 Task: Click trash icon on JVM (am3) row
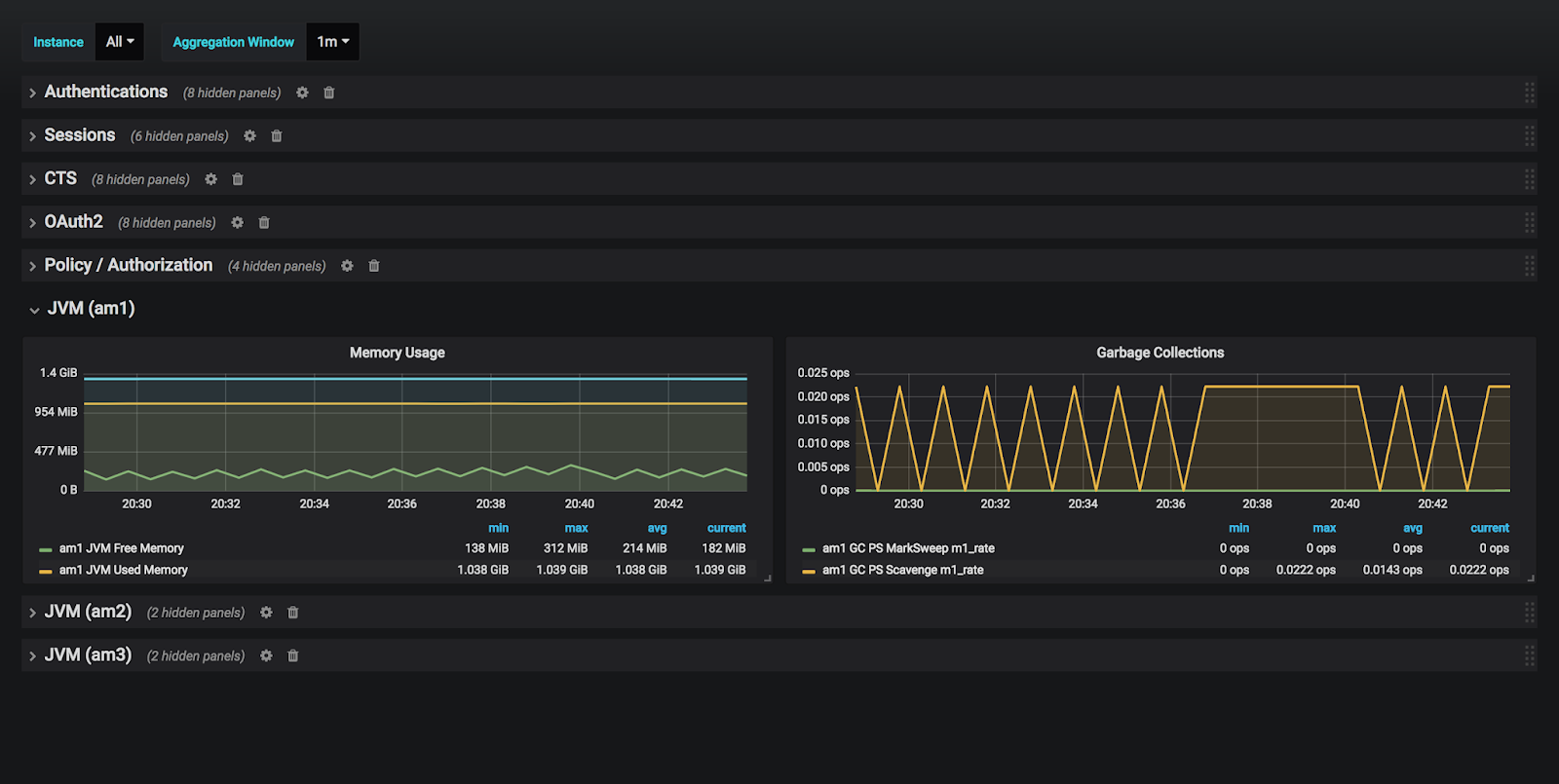pos(293,655)
